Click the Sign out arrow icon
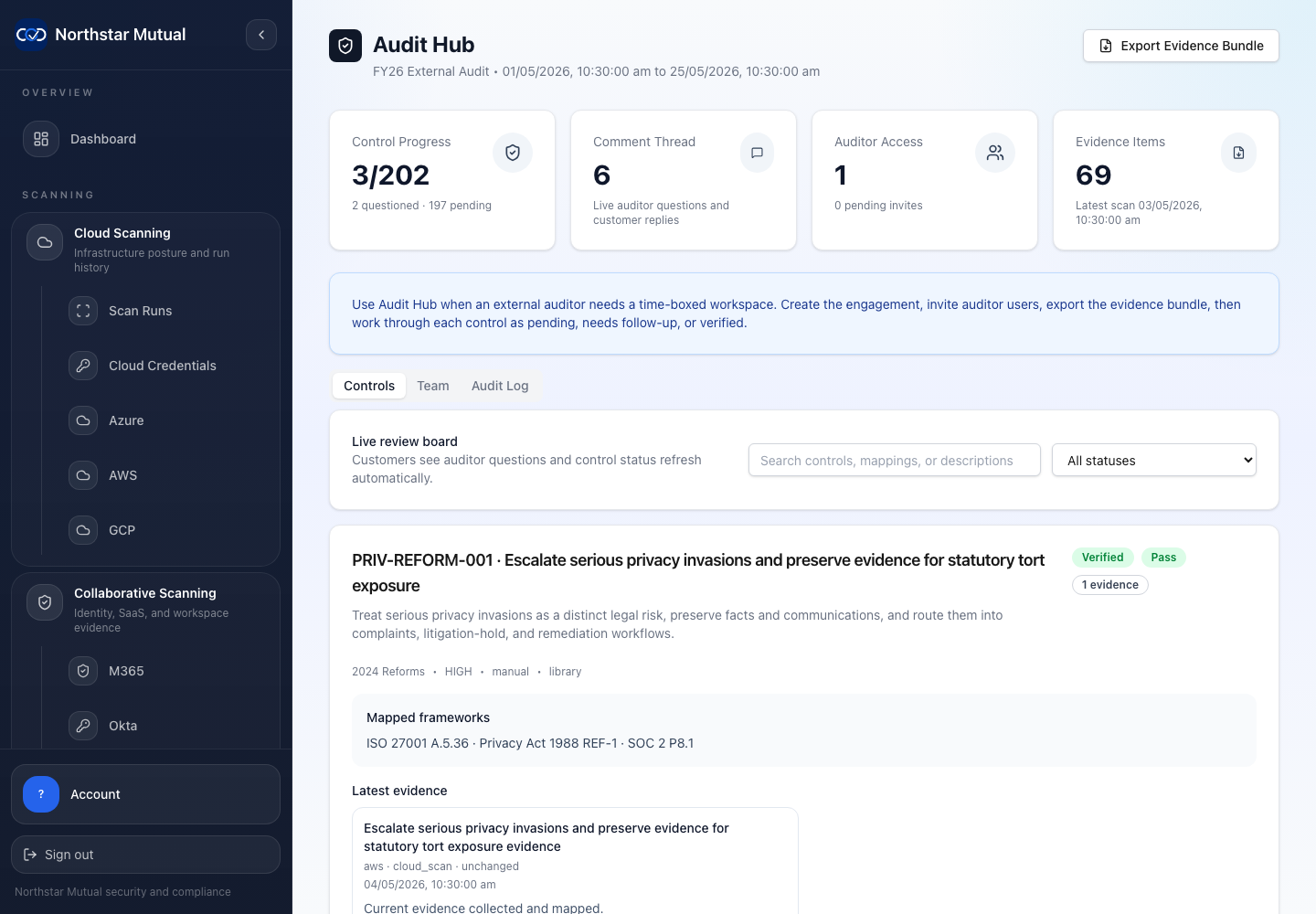Image resolution: width=1316 pixels, height=914 pixels. pos(30,855)
